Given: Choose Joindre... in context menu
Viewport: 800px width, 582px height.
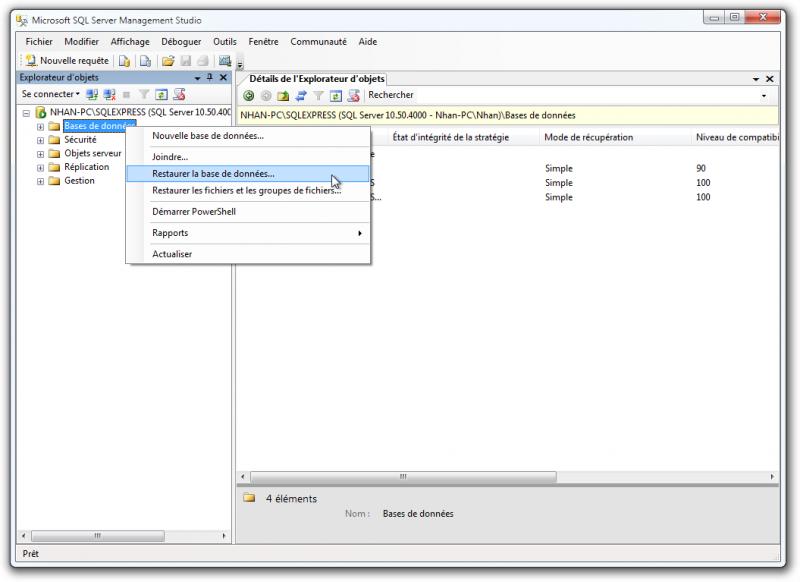Looking at the screenshot, I should pyautogui.click(x=247, y=157).
